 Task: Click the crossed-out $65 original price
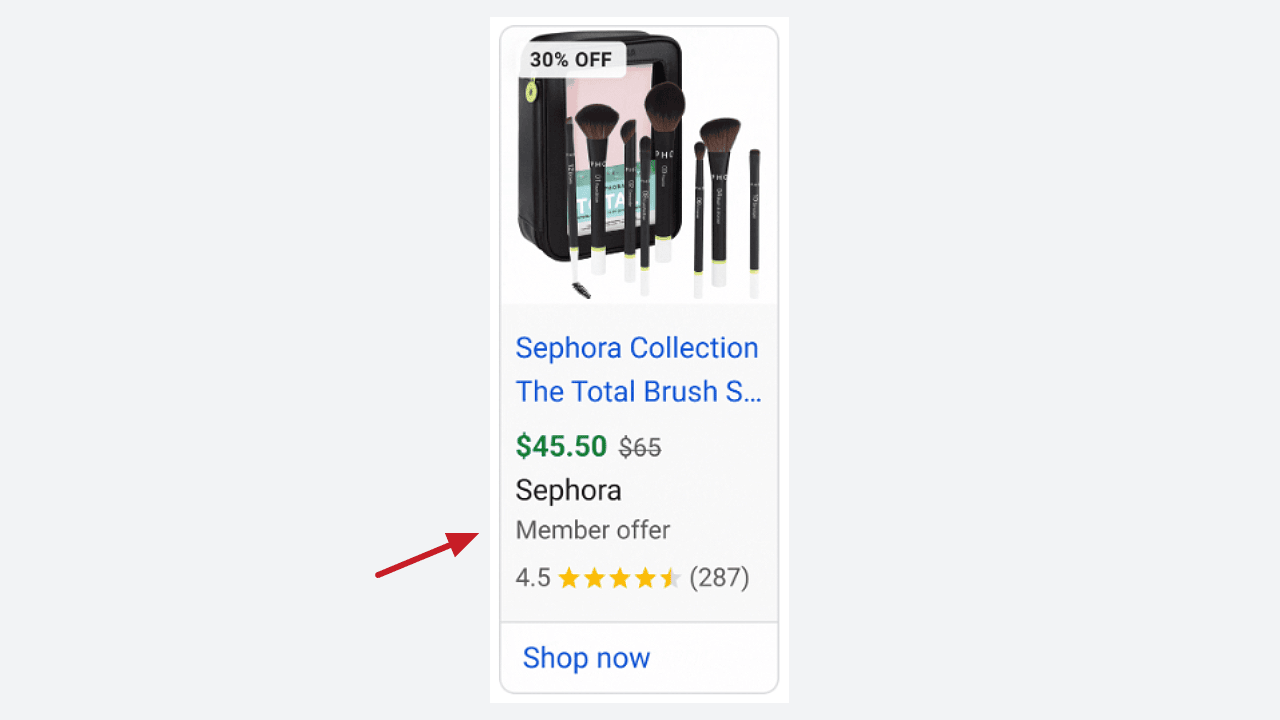click(x=640, y=448)
